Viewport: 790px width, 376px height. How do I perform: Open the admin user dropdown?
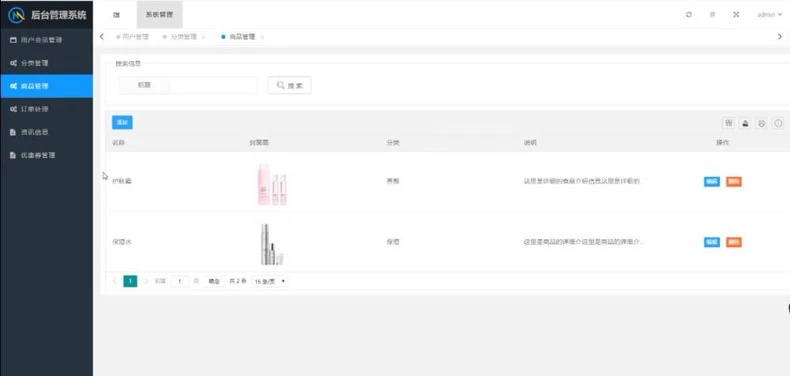coord(770,15)
